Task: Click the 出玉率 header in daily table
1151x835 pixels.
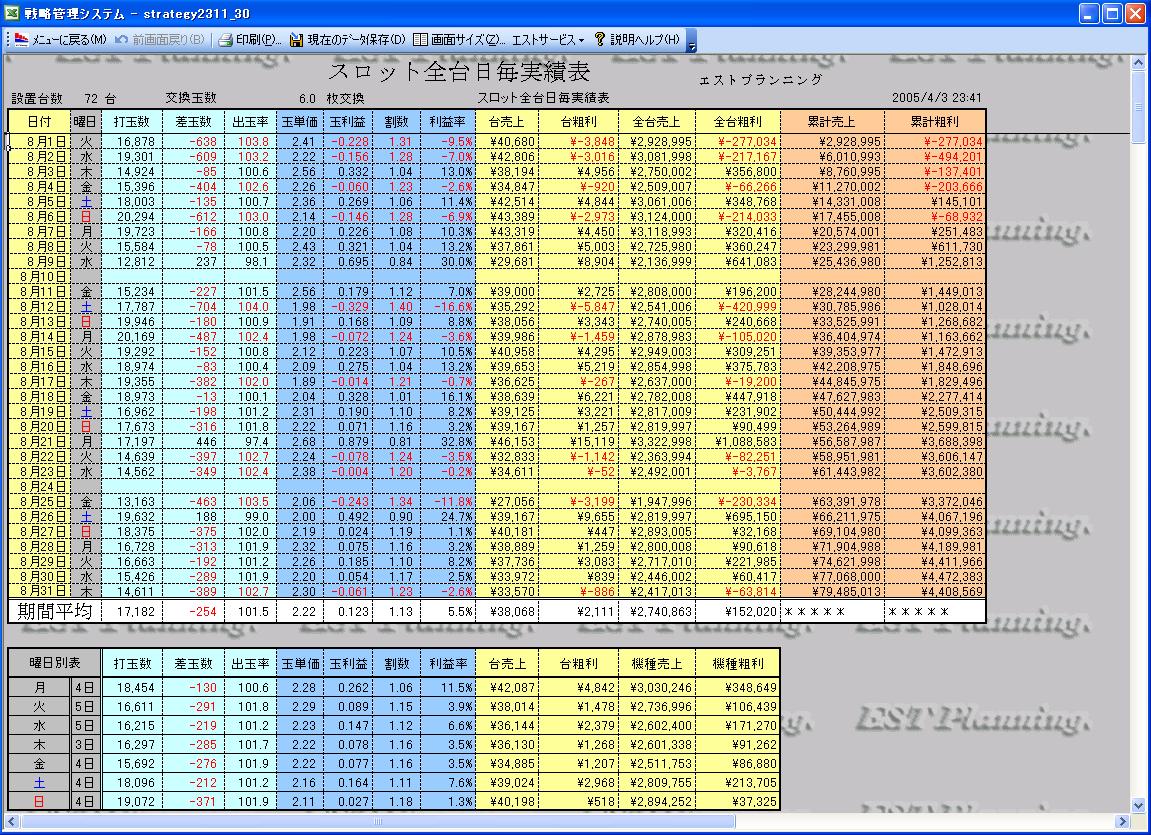Action: click(x=251, y=122)
